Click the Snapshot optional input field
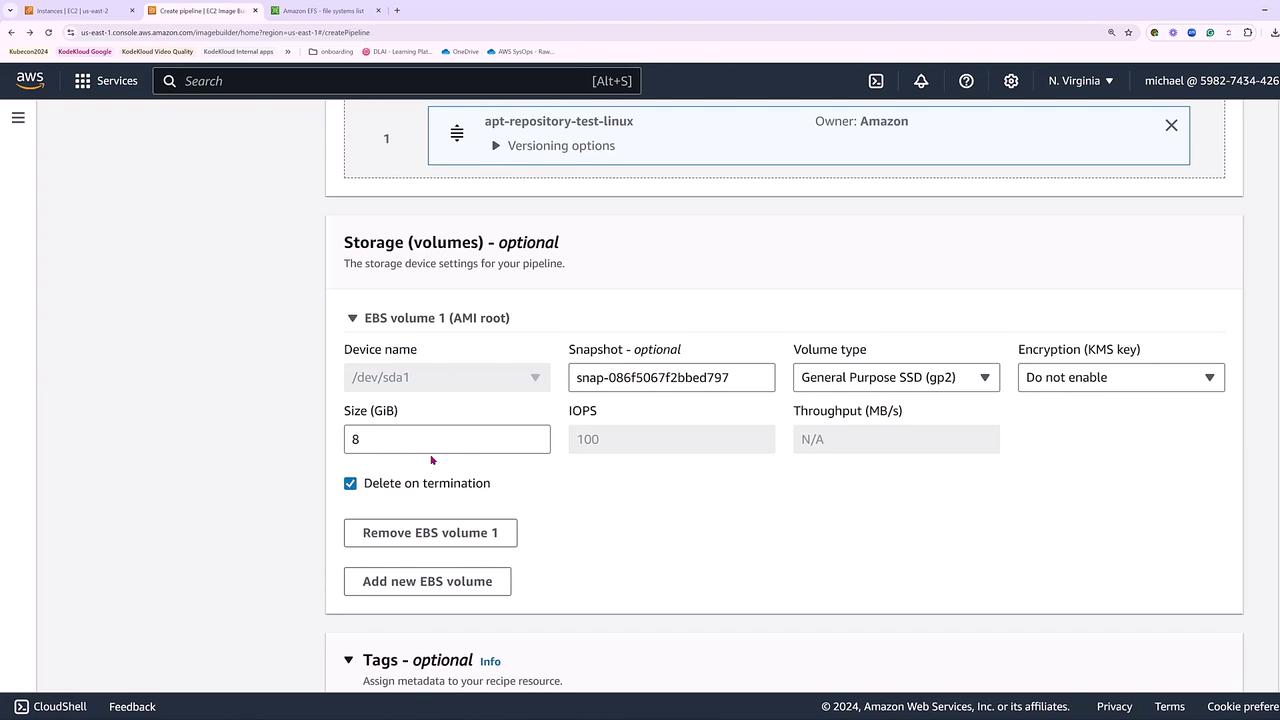This screenshot has width=1280, height=720. (672, 377)
